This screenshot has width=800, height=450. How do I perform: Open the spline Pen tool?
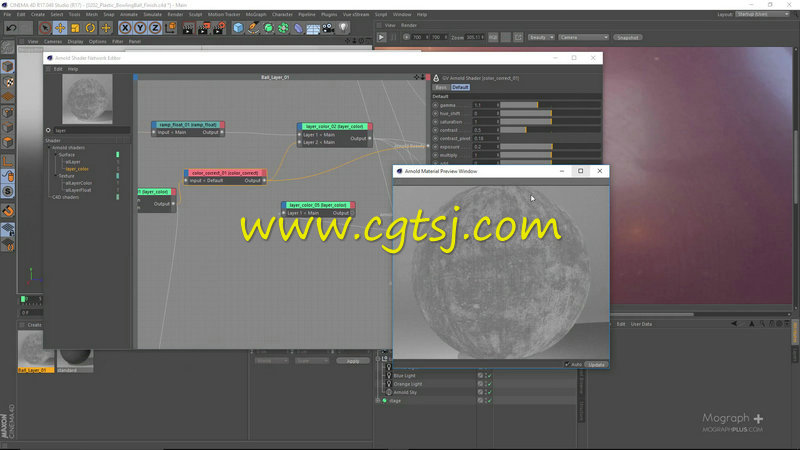pos(253,28)
